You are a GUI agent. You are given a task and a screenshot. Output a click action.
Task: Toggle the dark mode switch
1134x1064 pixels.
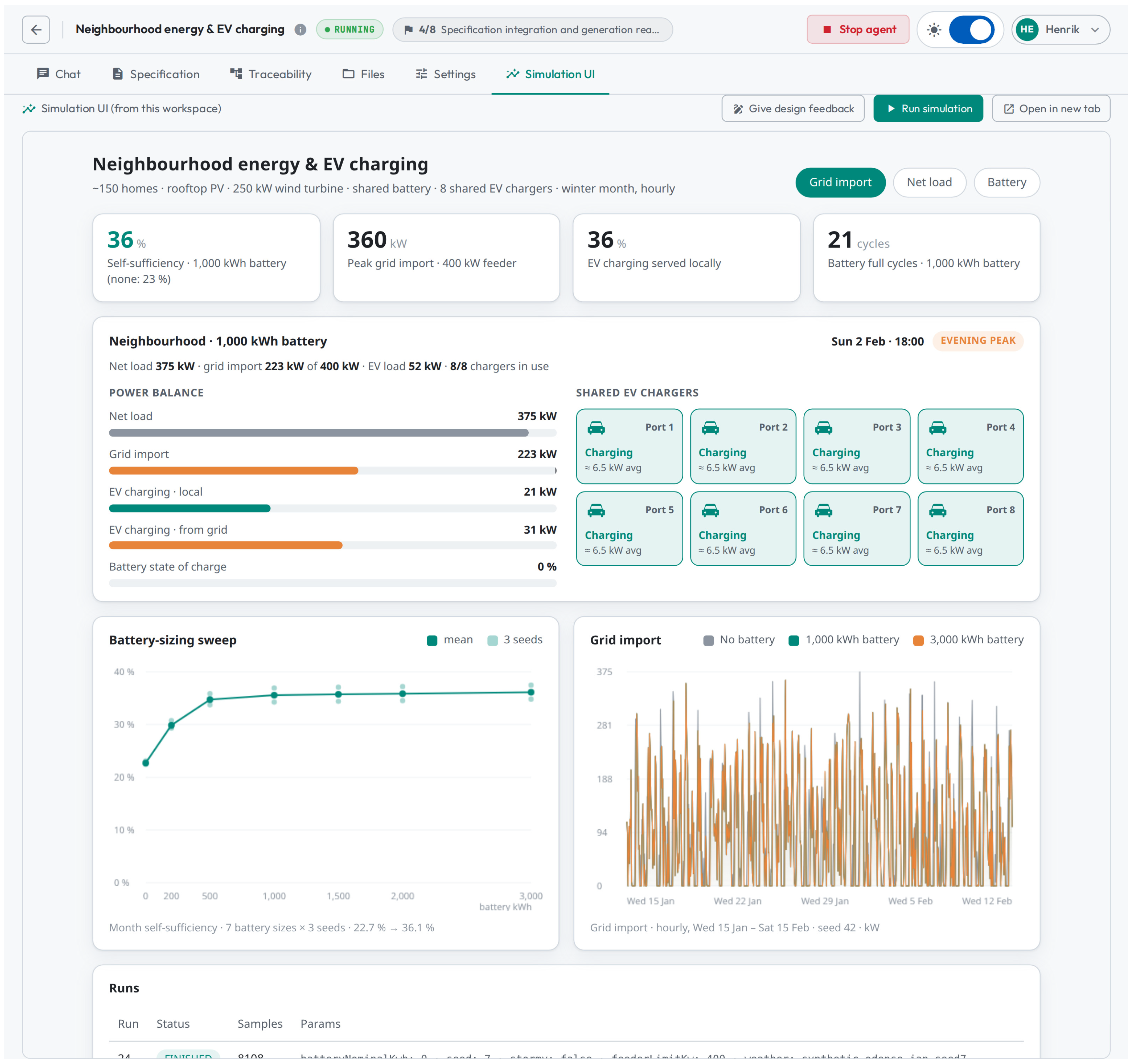(972, 30)
